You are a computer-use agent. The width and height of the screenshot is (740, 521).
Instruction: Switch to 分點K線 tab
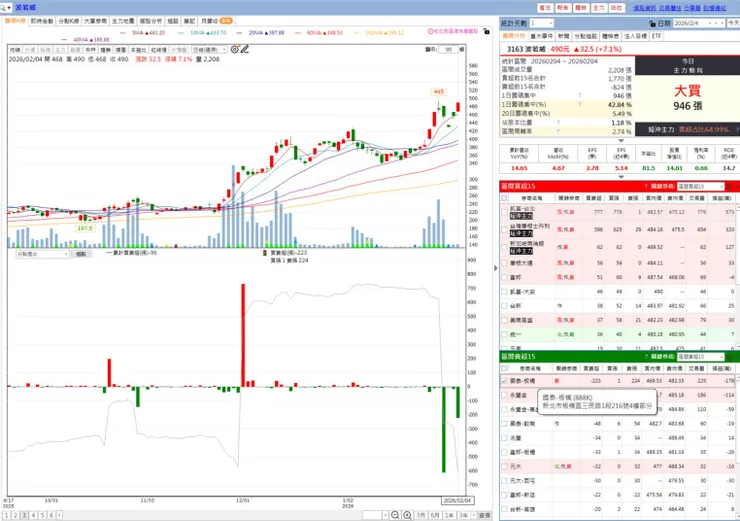point(68,21)
